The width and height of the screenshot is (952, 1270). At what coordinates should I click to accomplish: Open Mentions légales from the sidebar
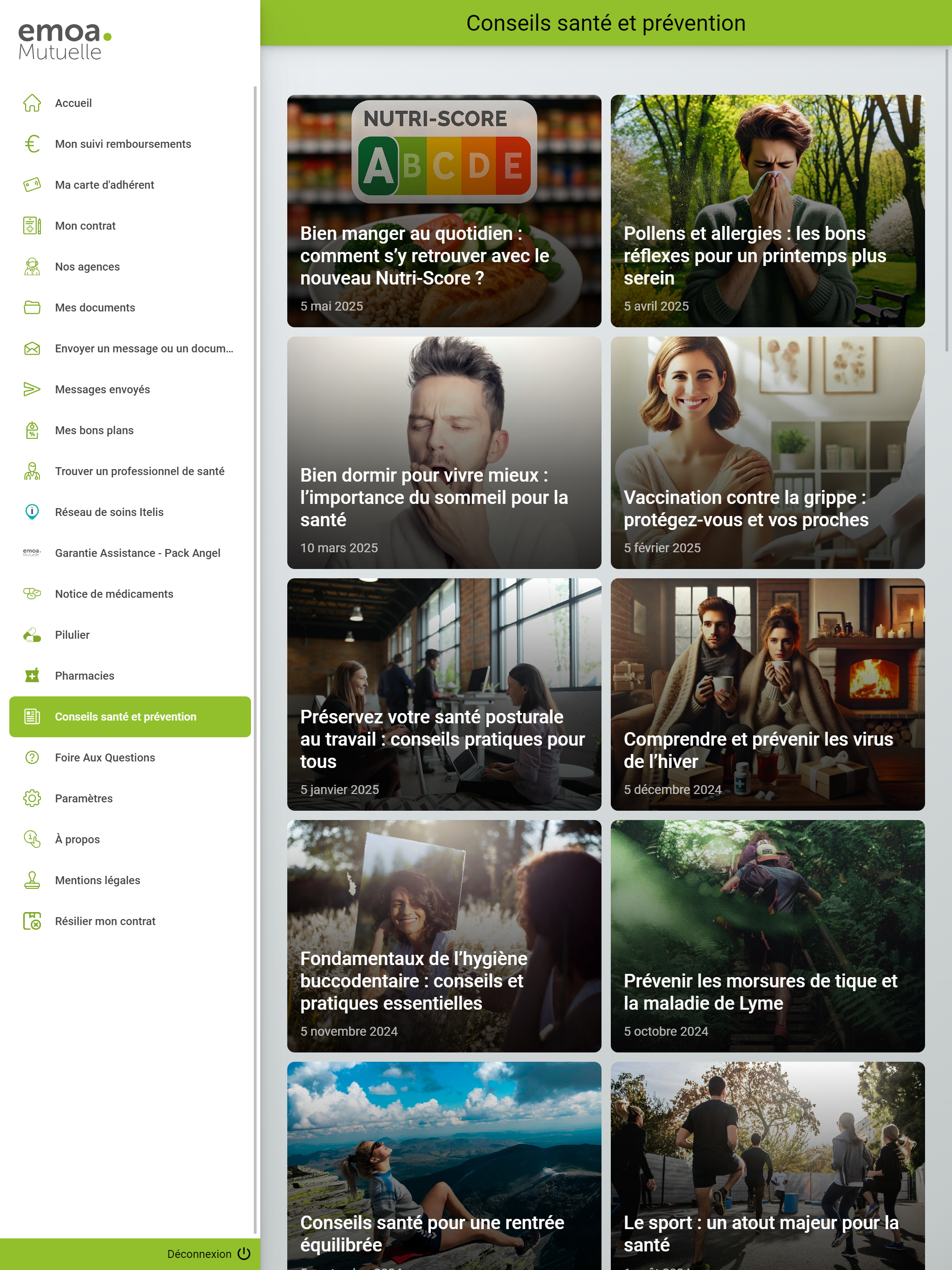pos(130,880)
